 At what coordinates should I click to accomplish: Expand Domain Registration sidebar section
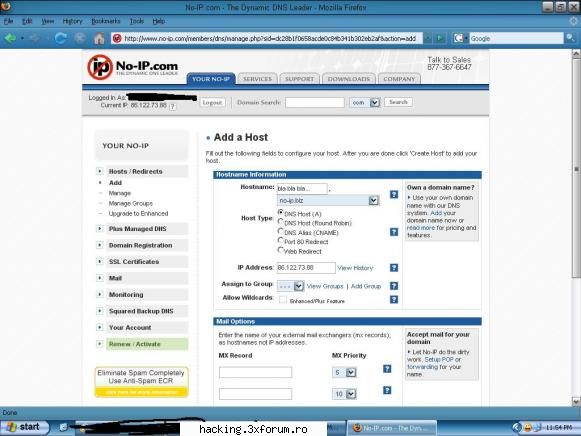click(99, 245)
